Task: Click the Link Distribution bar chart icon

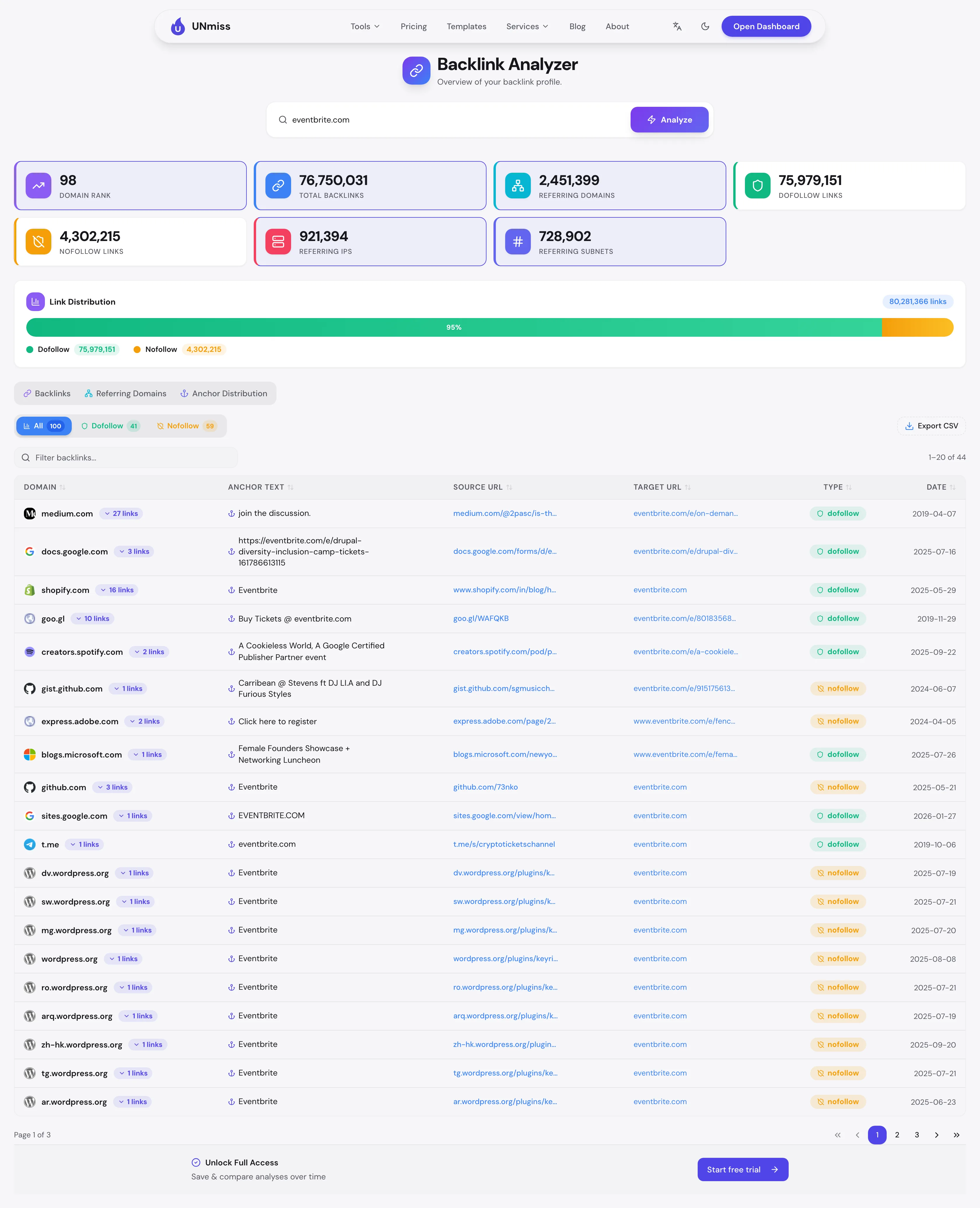Action: 36,302
